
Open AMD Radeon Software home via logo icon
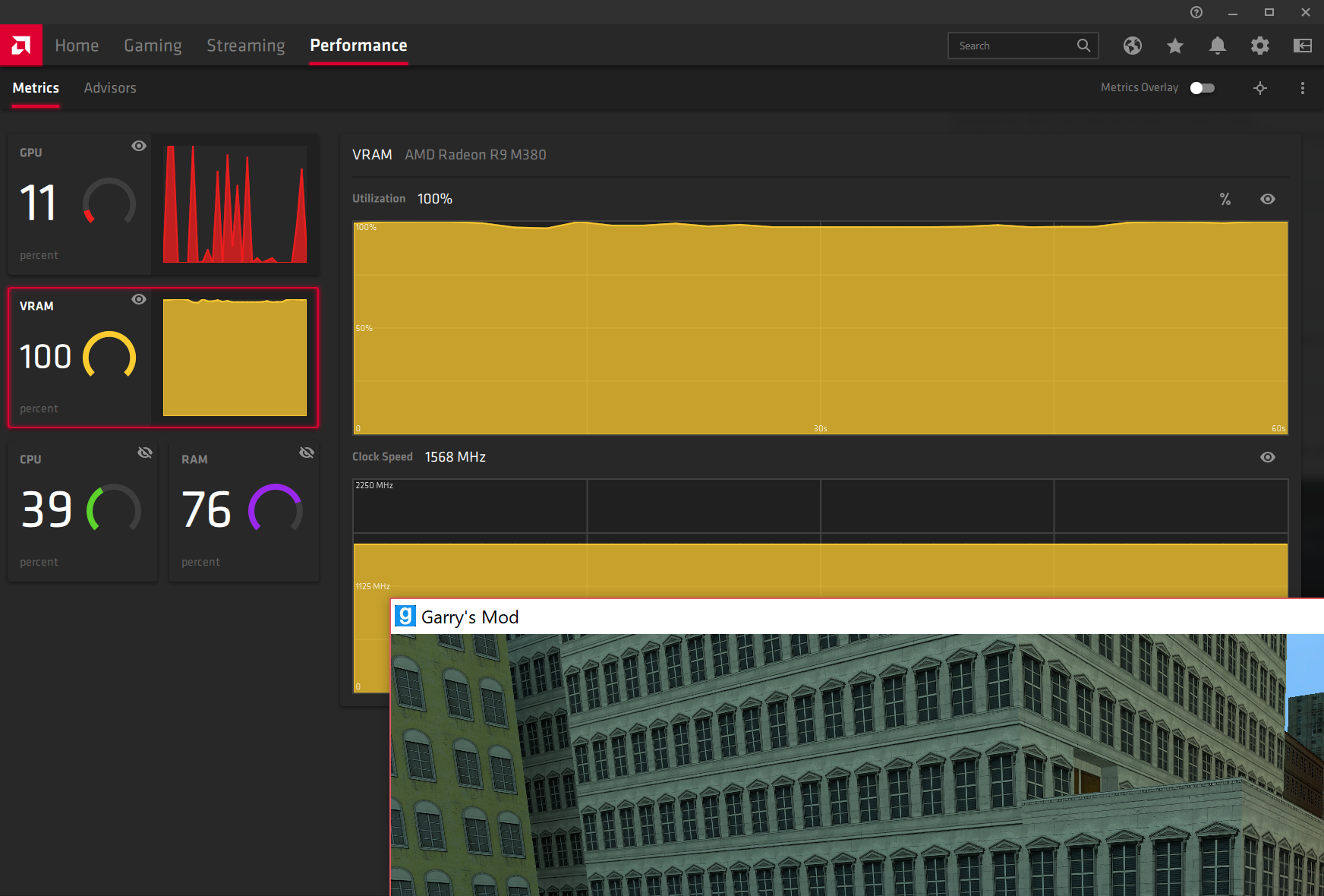pos(21,45)
